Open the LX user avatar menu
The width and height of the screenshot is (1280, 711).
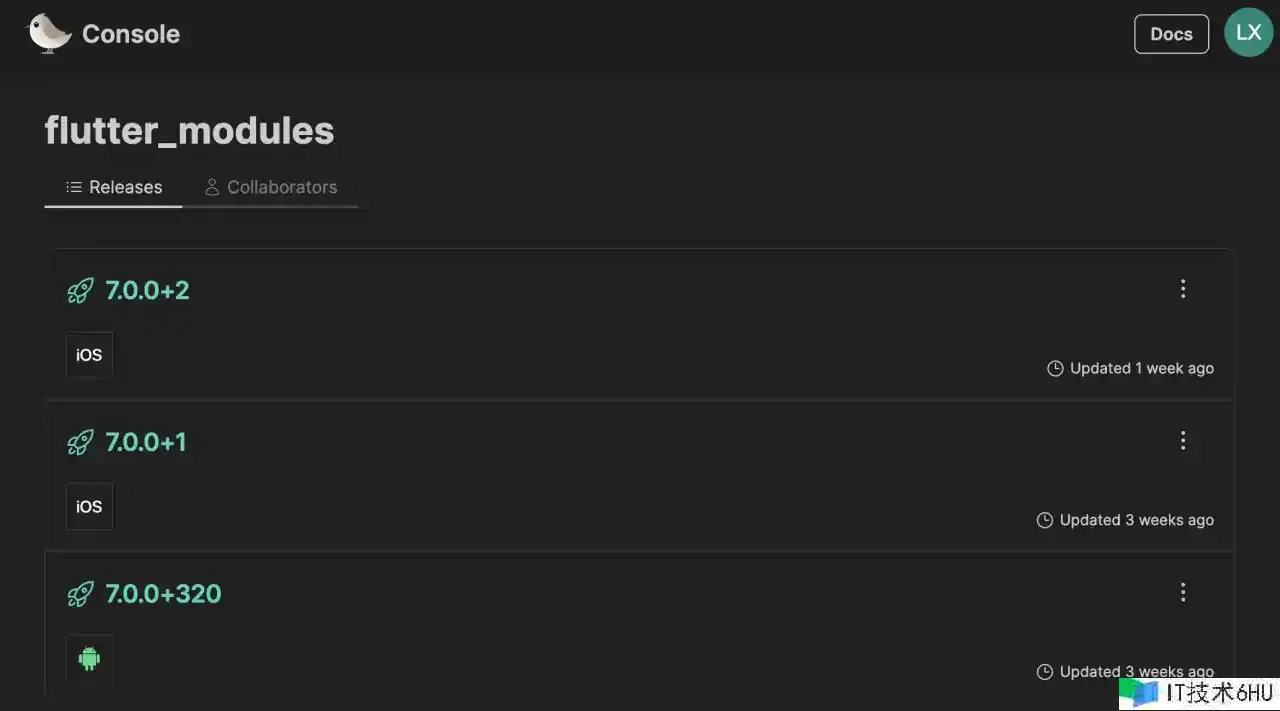1248,33
